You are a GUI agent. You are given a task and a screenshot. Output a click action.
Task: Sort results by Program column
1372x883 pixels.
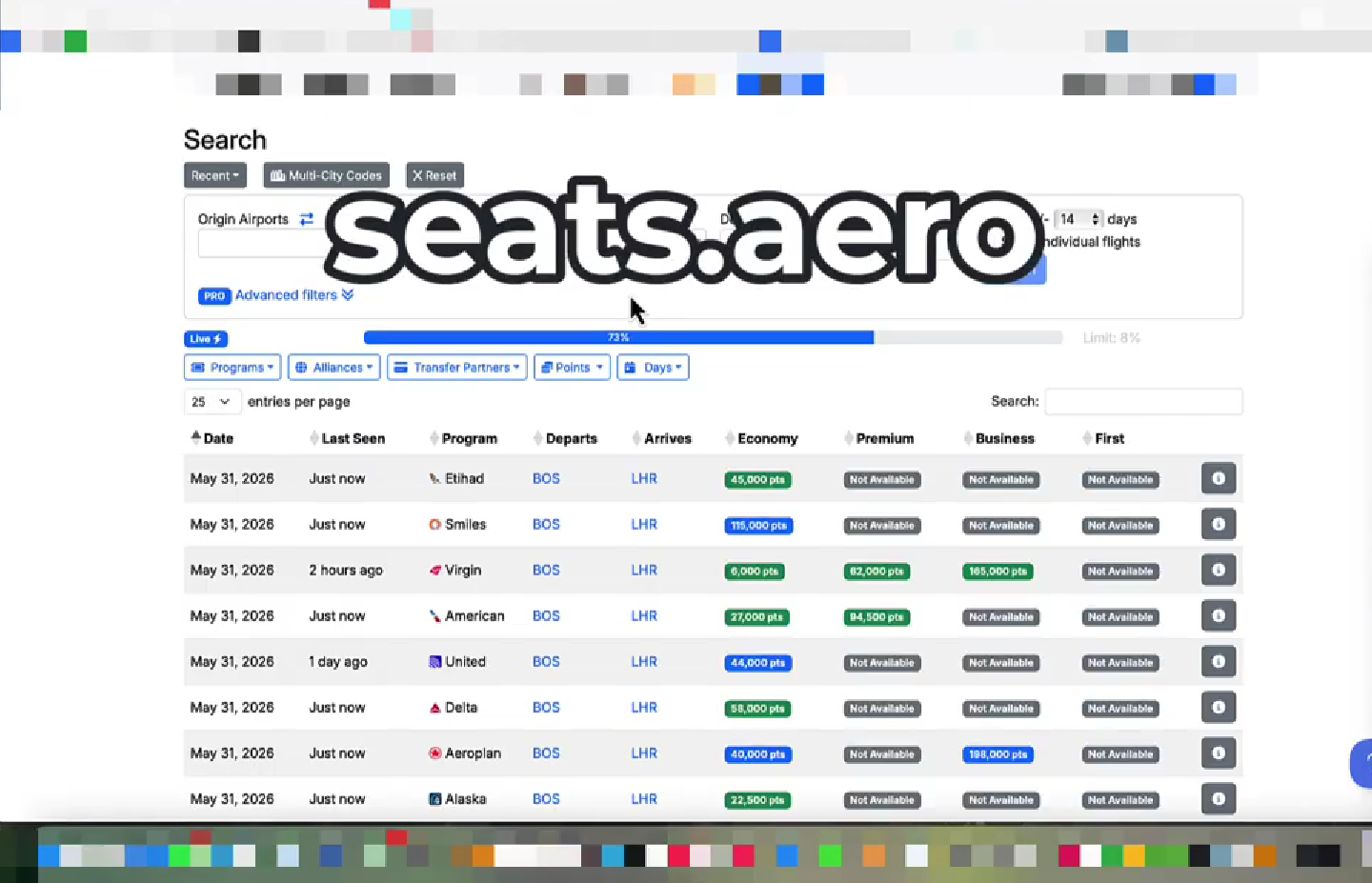pos(464,438)
